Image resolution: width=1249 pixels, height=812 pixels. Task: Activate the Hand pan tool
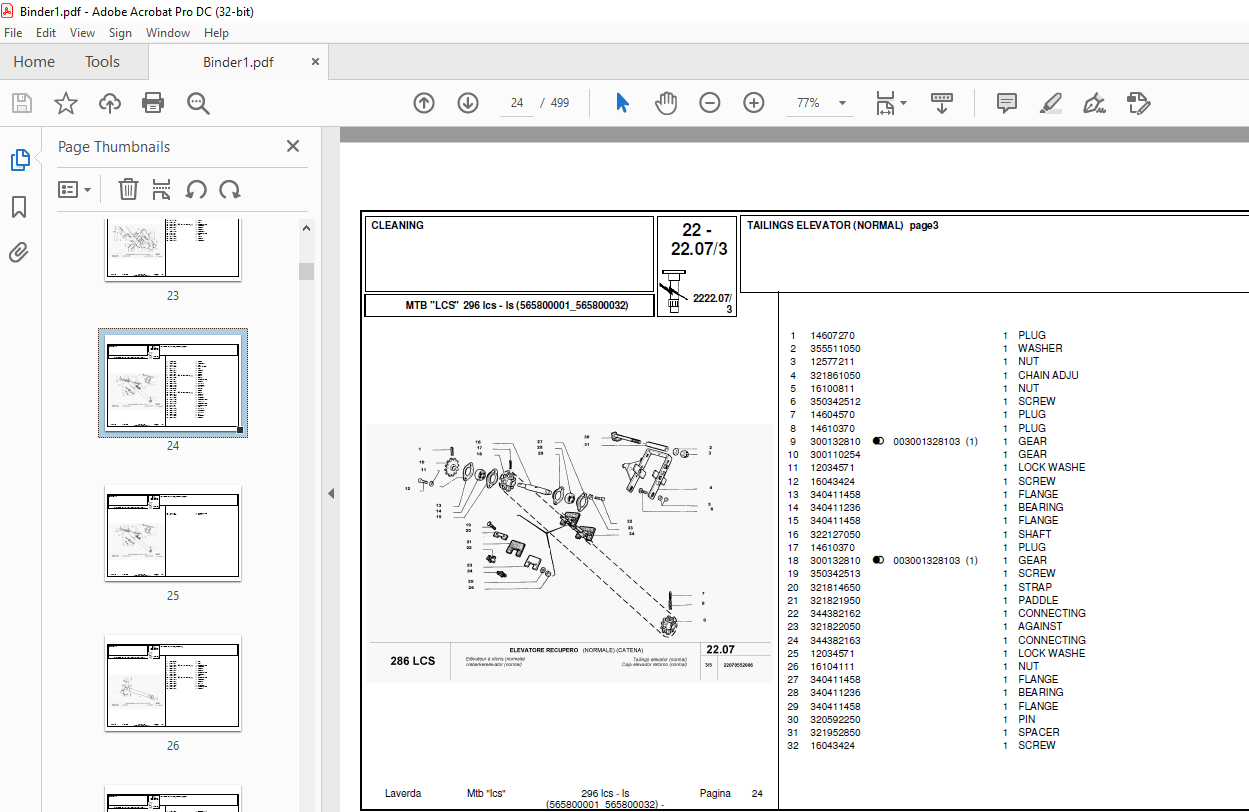666,103
